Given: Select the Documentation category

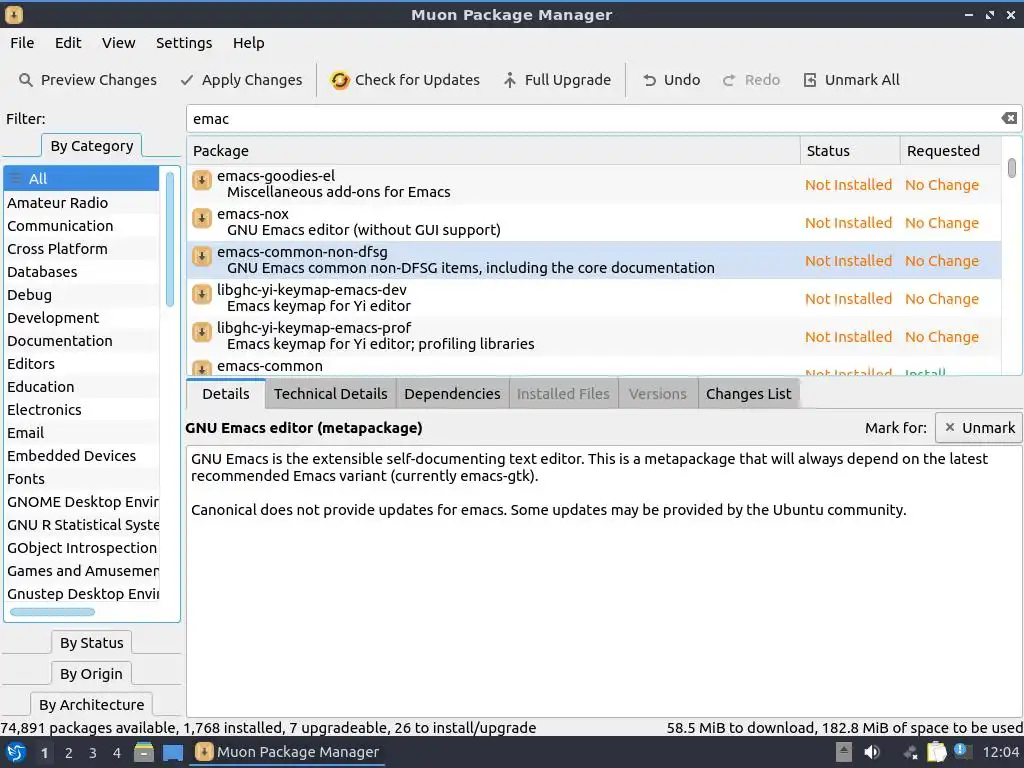Looking at the screenshot, I should (82, 341).
